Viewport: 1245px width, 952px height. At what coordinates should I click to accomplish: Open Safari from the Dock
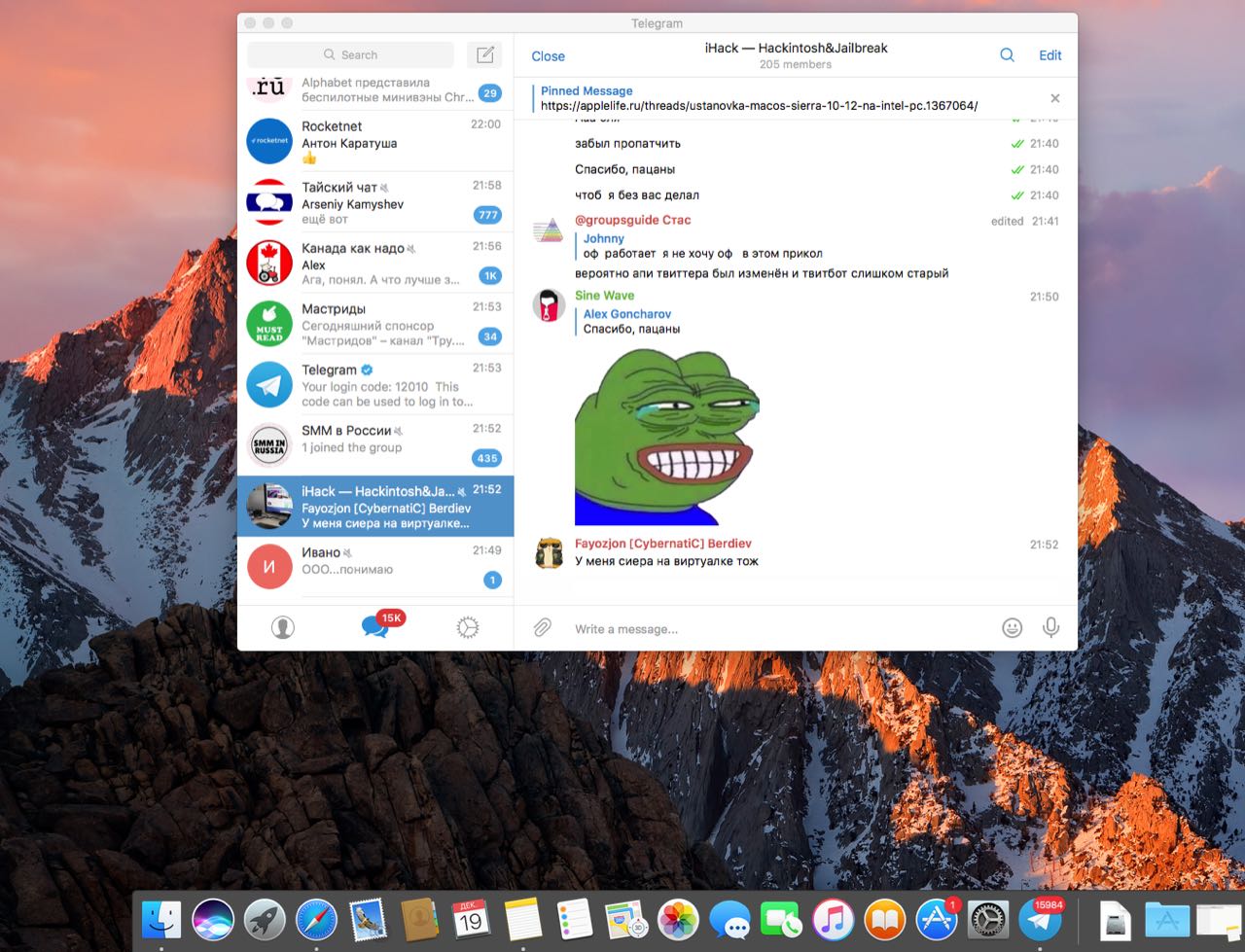coord(316,919)
